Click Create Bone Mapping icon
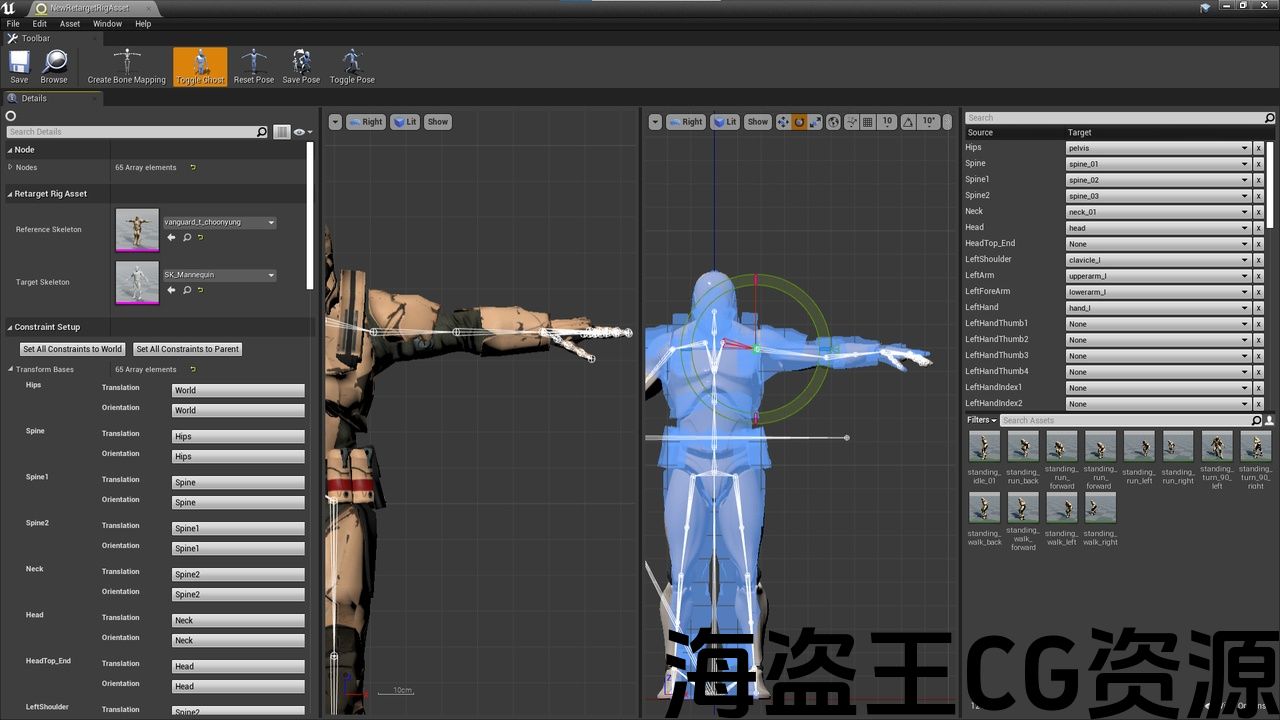Image resolution: width=1280 pixels, height=720 pixels. point(127,65)
